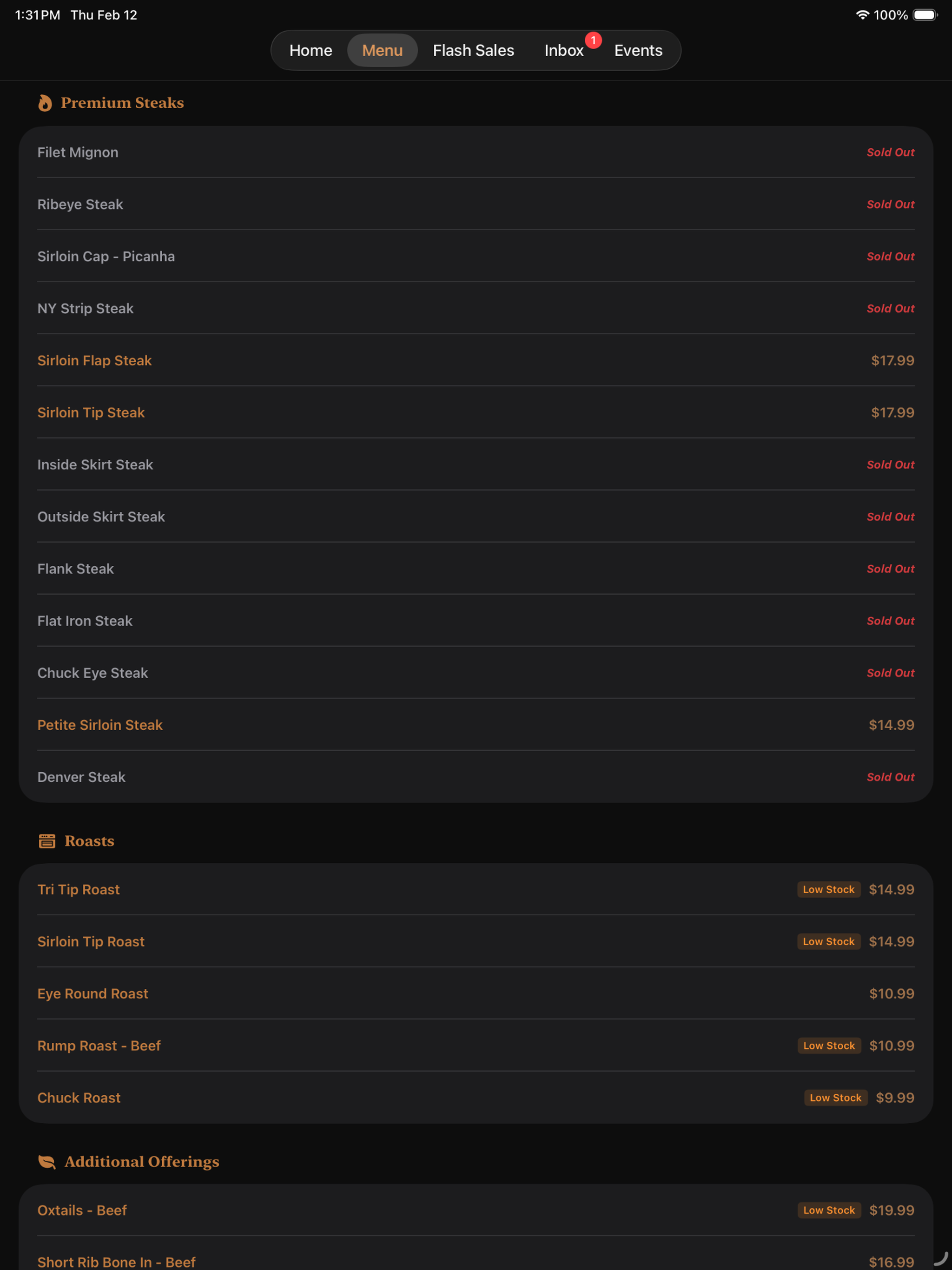Tap the Inbox notification badge

point(593,40)
